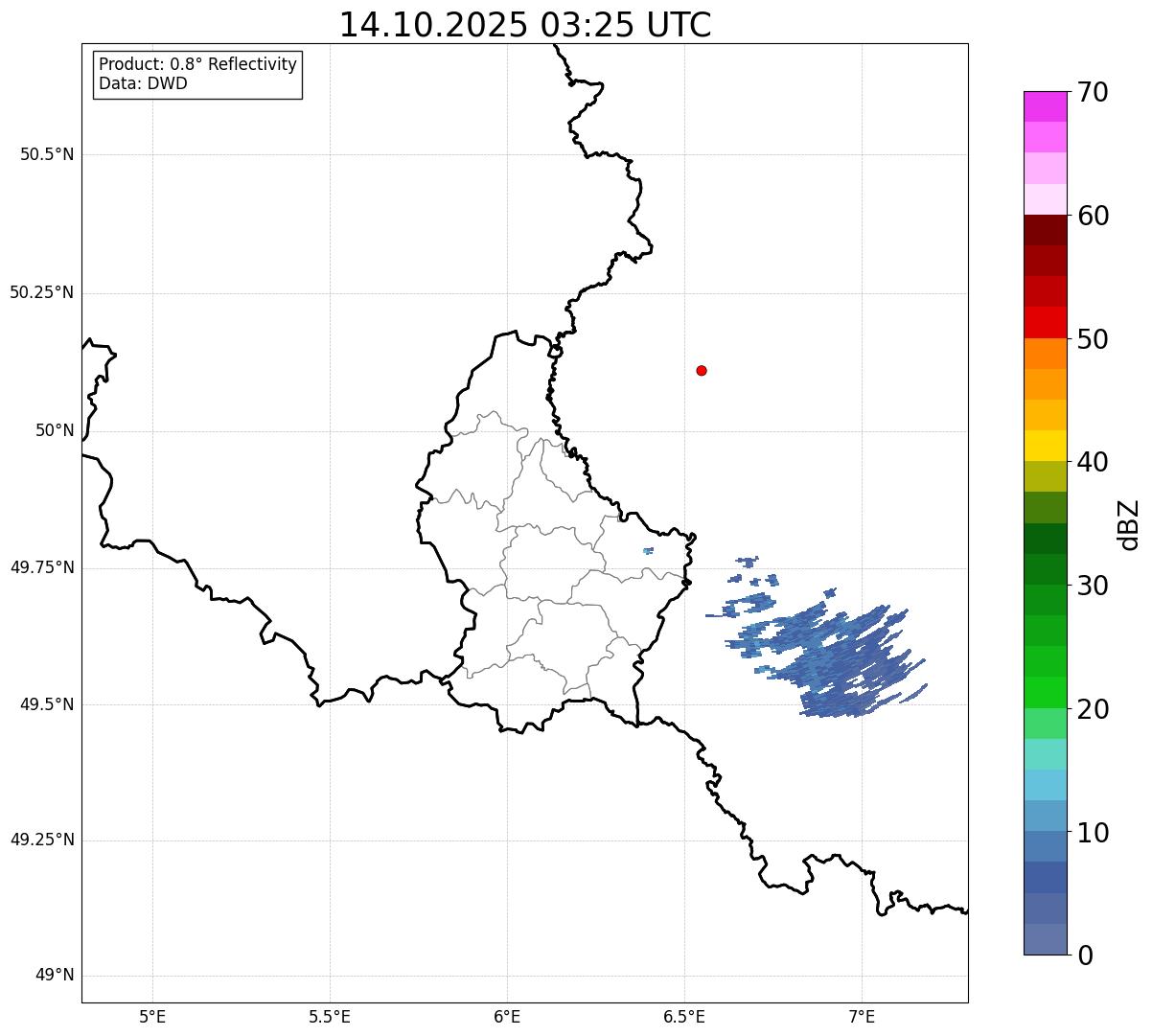
Task: Click the bright red swatch just above 50
Action: 1046,323
